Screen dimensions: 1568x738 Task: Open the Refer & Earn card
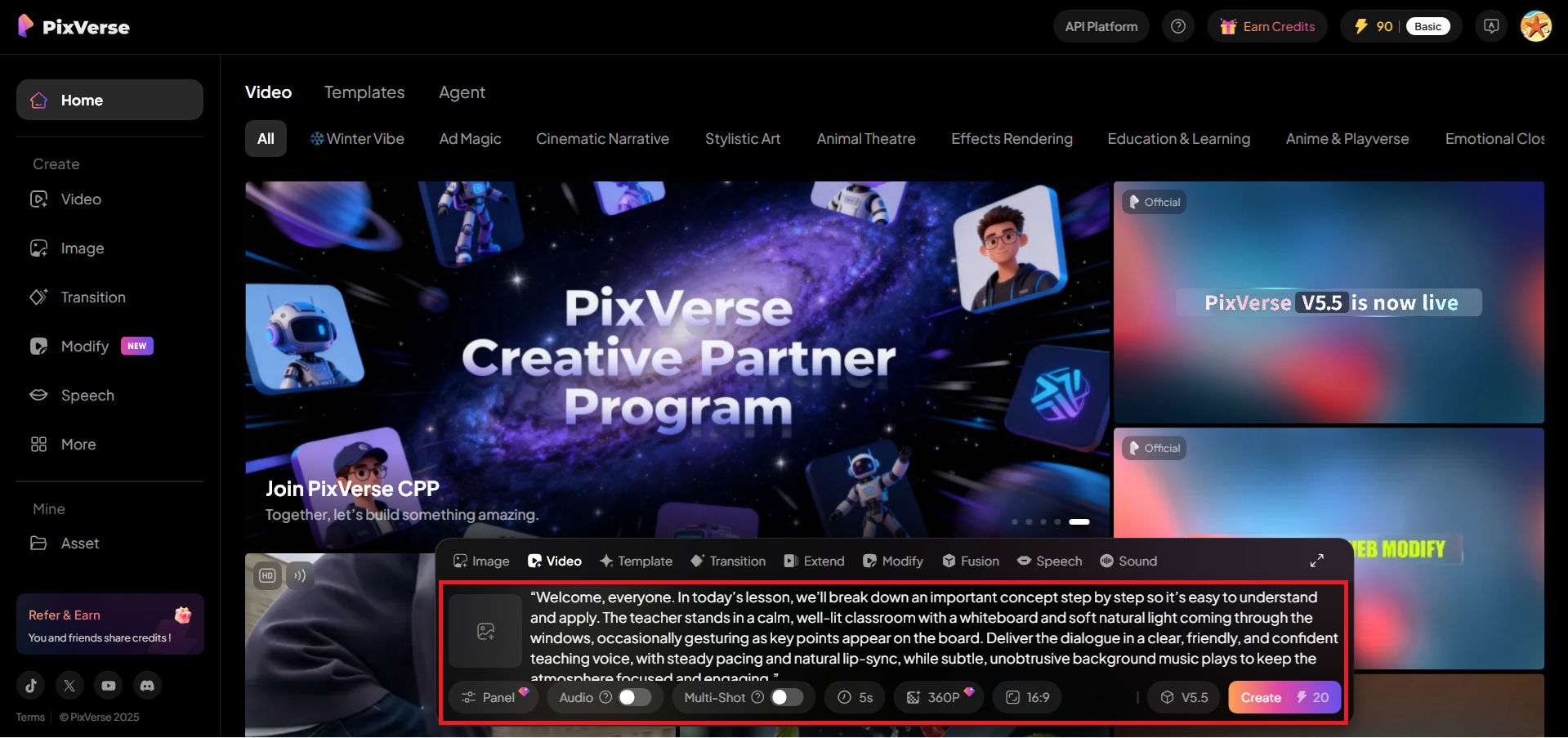tap(110, 624)
